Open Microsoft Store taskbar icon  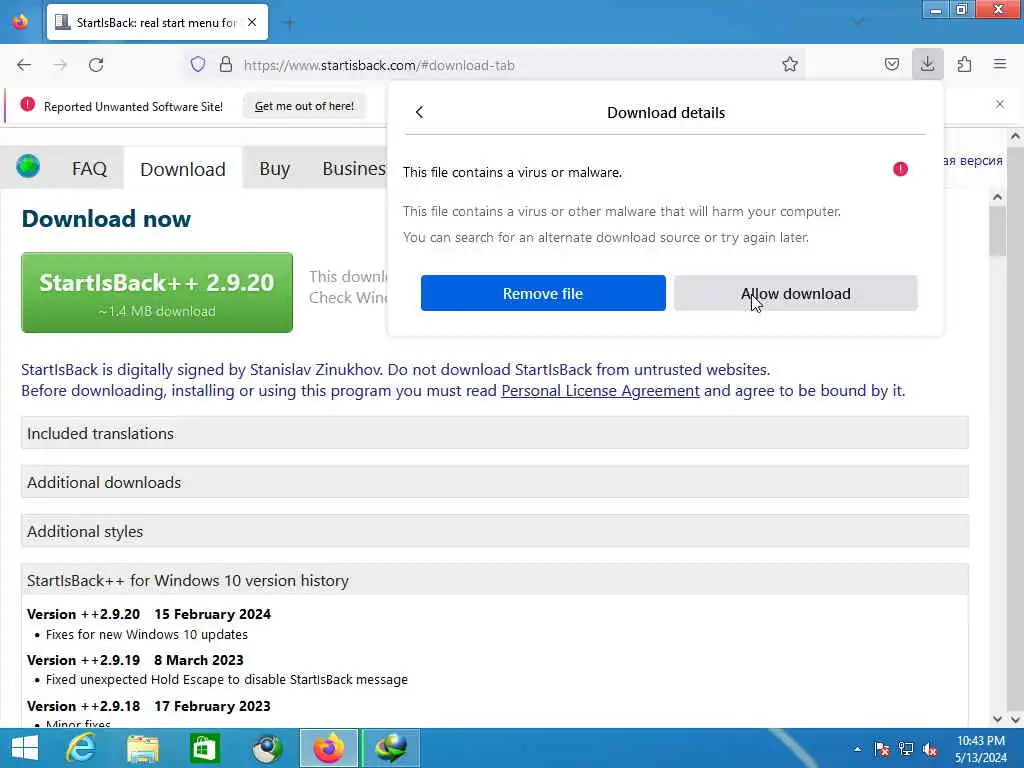point(204,748)
